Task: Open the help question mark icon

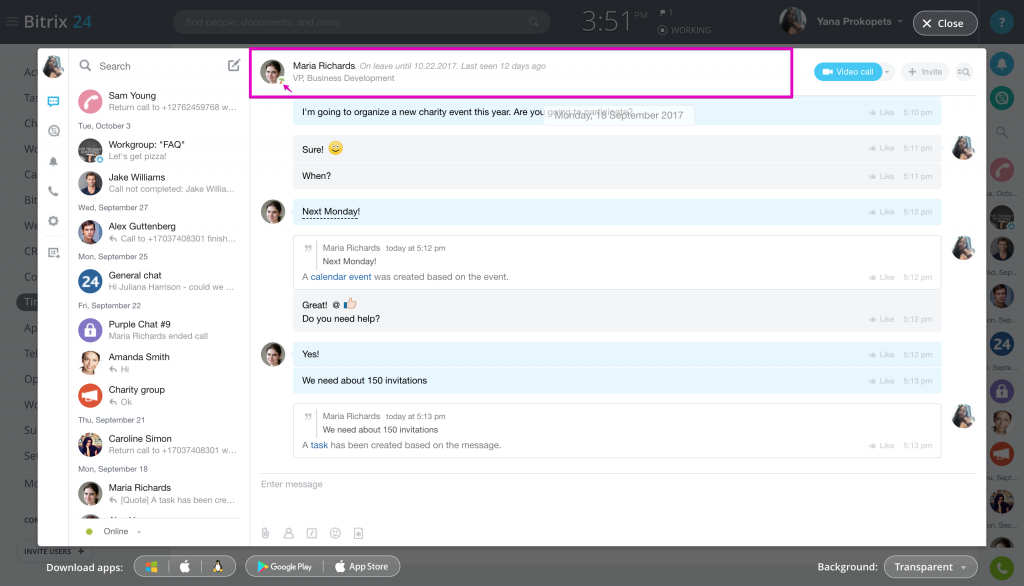Action: tap(1001, 22)
